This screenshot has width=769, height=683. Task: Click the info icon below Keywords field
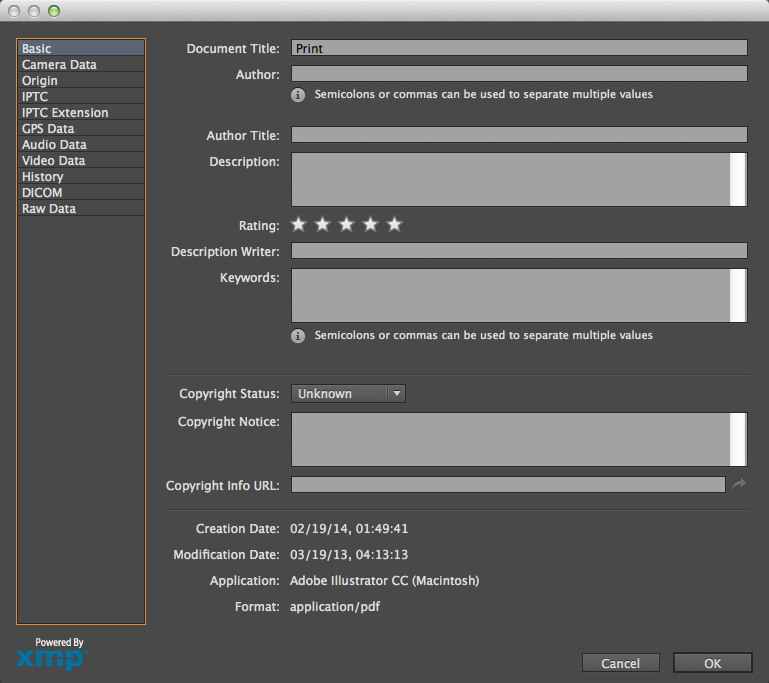click(x=298, y=336)
